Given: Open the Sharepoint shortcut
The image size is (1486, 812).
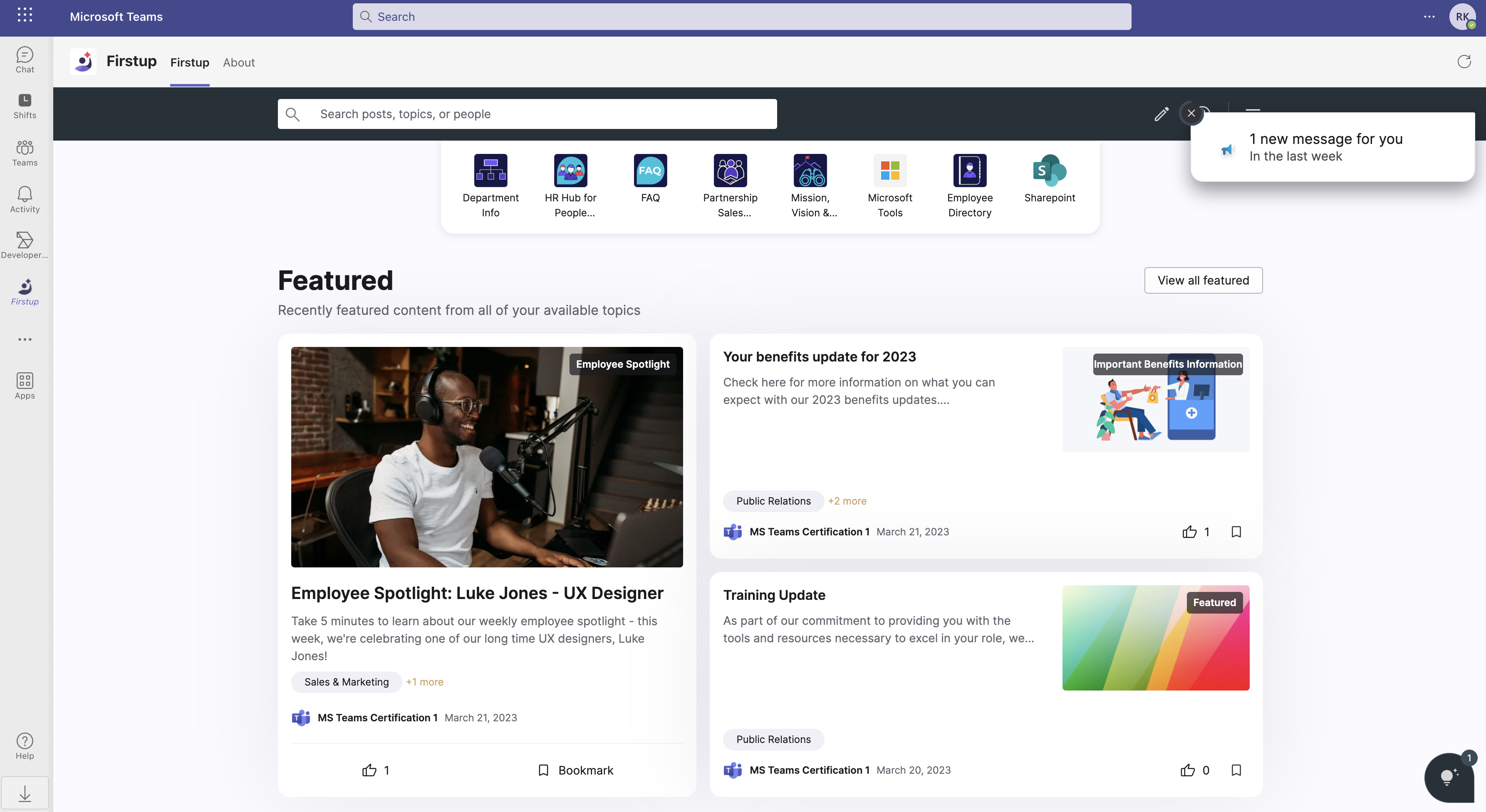Looking at the screenshot, I should coord(1049,179).
